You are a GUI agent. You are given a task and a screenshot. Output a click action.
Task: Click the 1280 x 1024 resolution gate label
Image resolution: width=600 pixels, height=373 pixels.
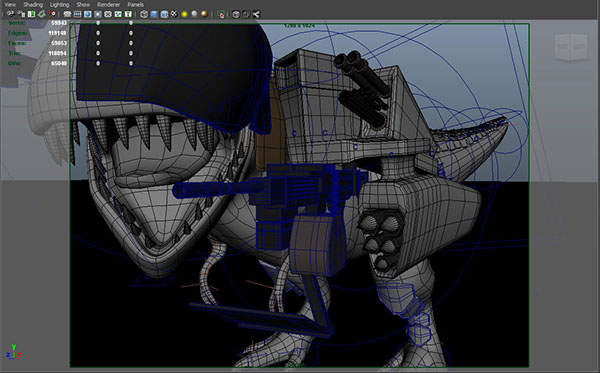click(x=300, y=26)
